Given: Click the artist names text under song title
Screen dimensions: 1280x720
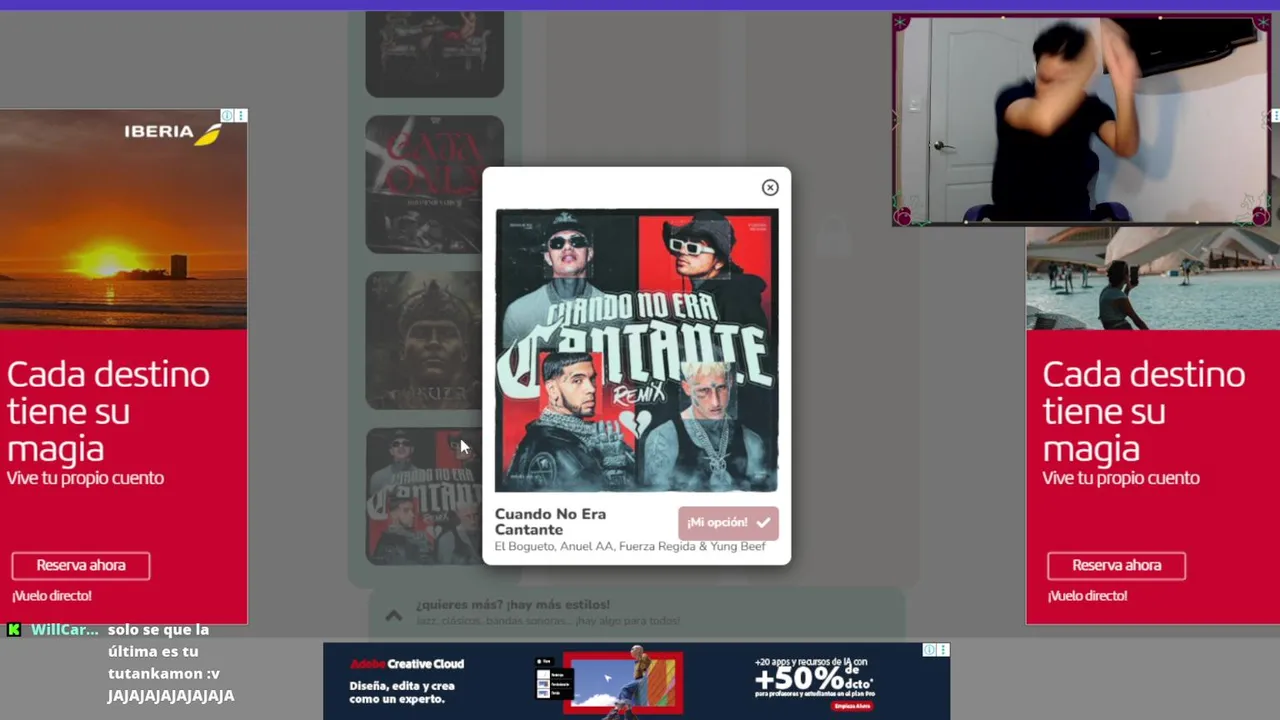Looking at the screenshot, I should [x=630, y=547].
